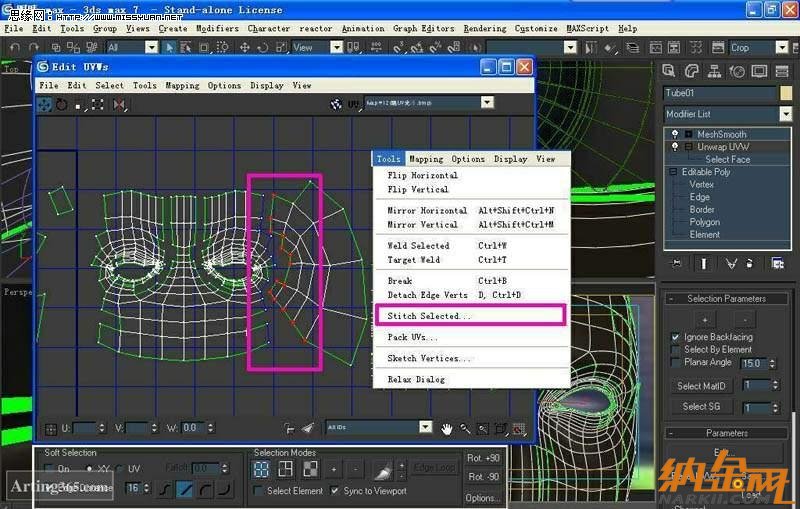Click the Paint Select brush icon
Screen dimensions: 800x509
[383, 472]
